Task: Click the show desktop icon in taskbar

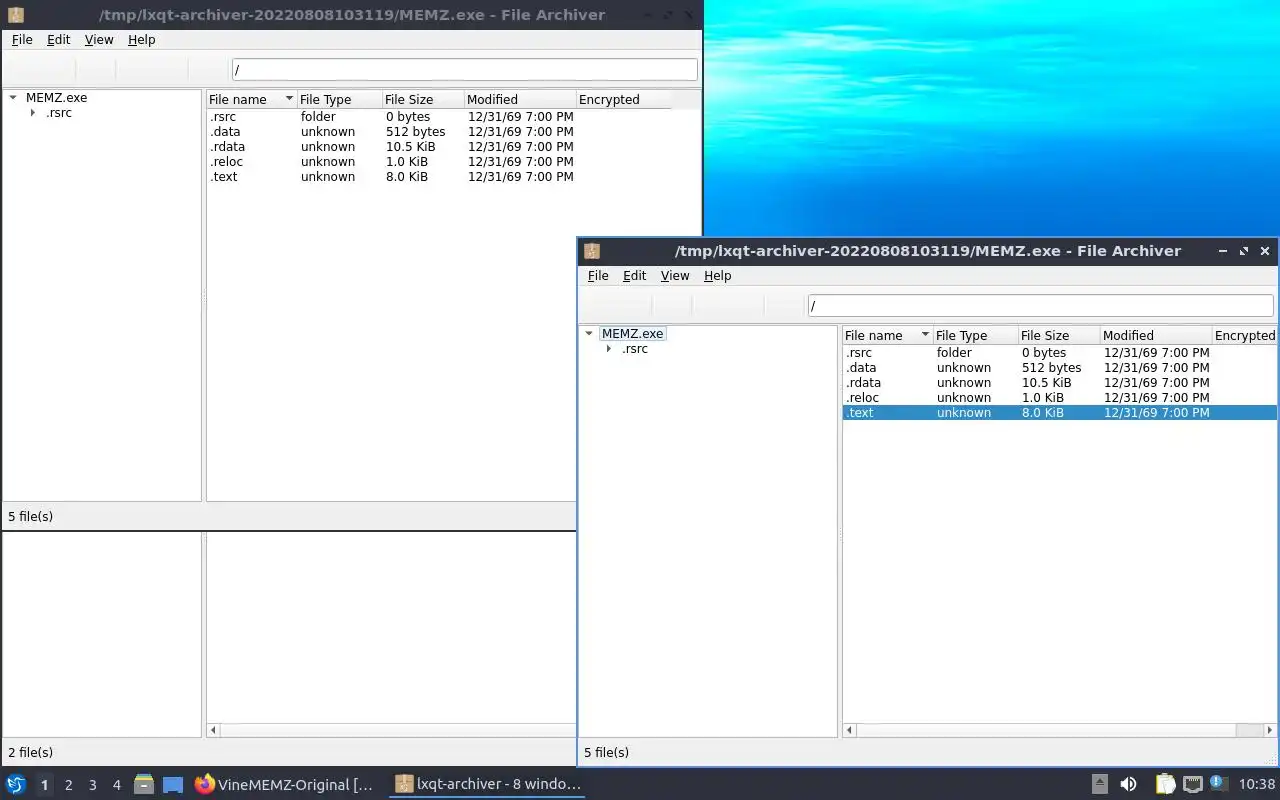Action: click(173, 785)
